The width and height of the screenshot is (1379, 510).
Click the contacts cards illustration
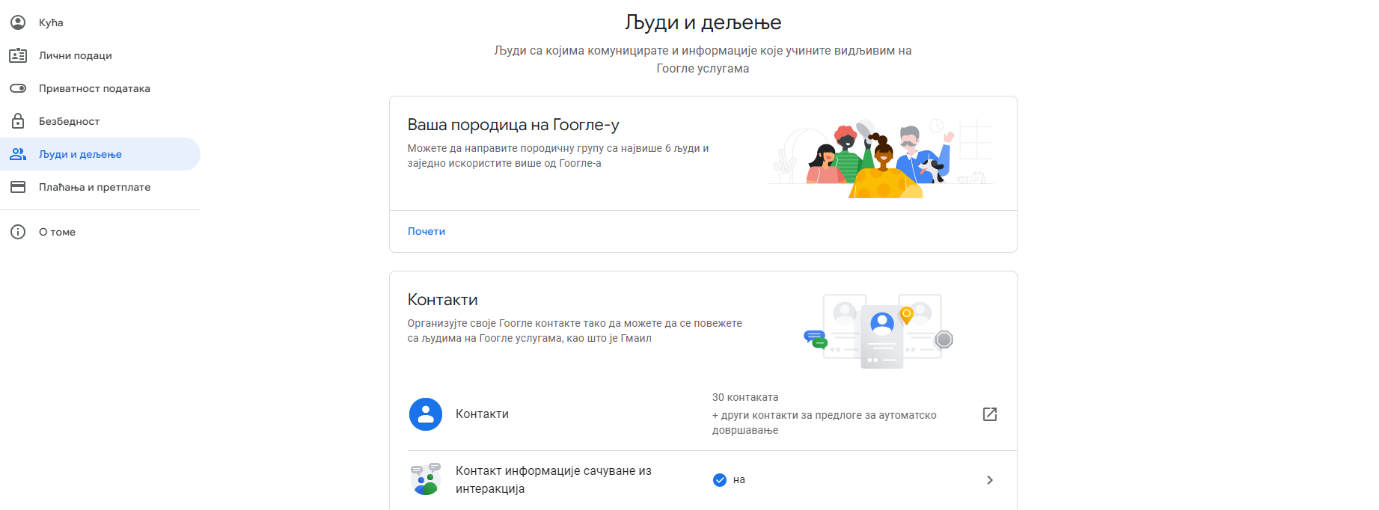point(880,330)
